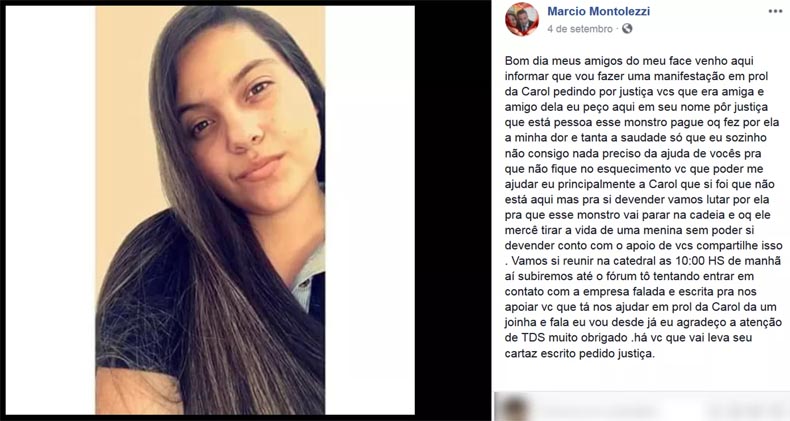Open the Marcio Montolezzi profile name link
Screen dimensions: 790x421
(599, 11)
